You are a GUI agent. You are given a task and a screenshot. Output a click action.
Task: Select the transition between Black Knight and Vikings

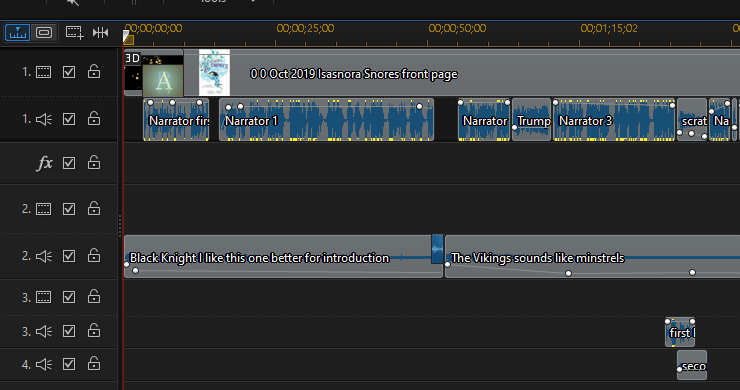[437, 249]
